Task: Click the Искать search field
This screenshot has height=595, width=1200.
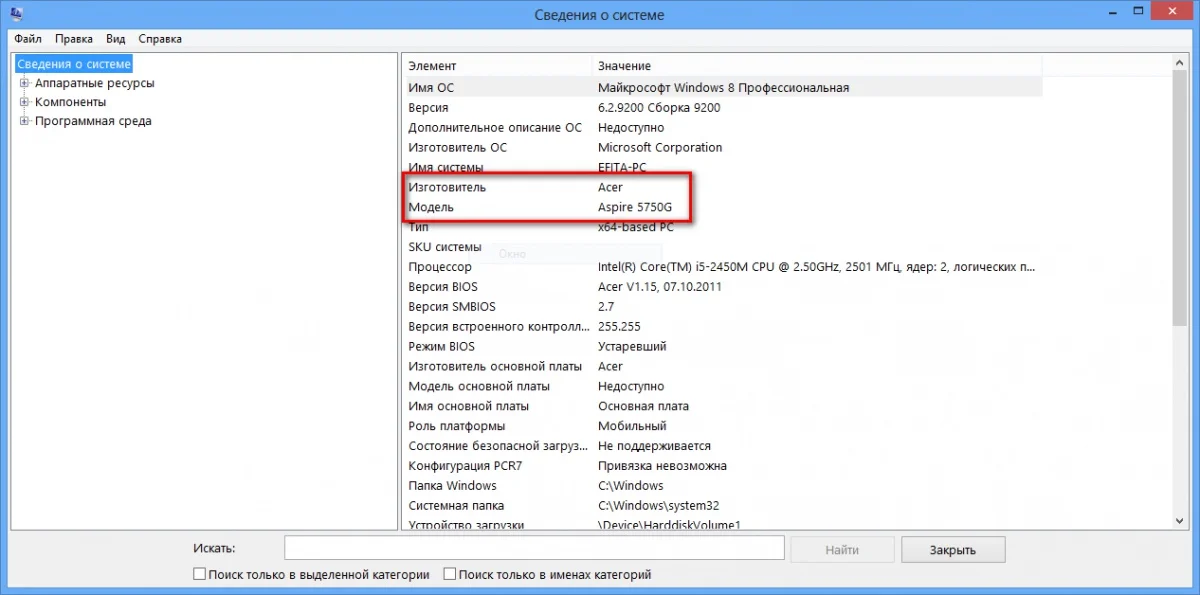Action: tap(534, 548)
